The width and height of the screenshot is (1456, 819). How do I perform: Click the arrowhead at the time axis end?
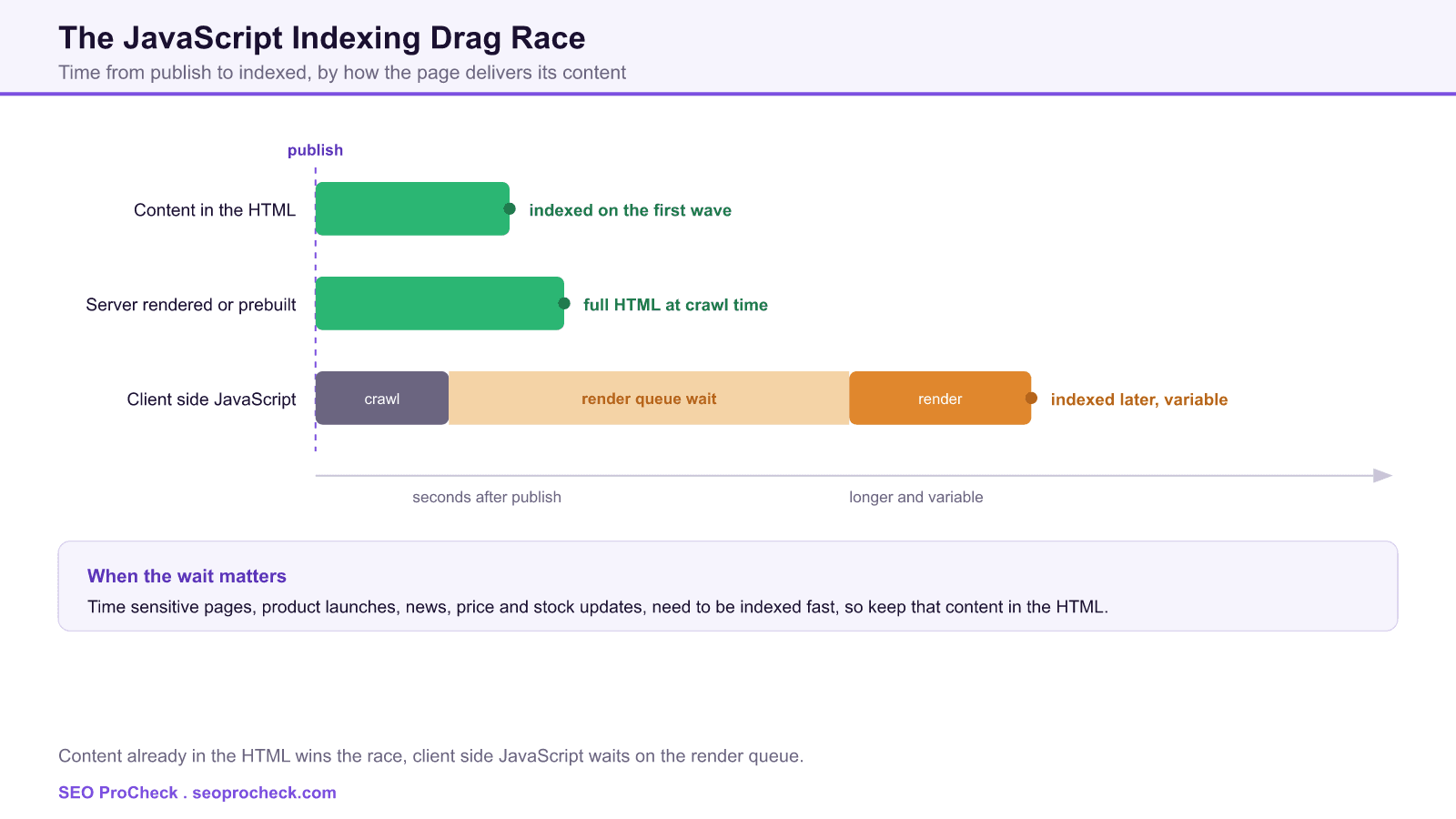click(x=1383, y=475)
